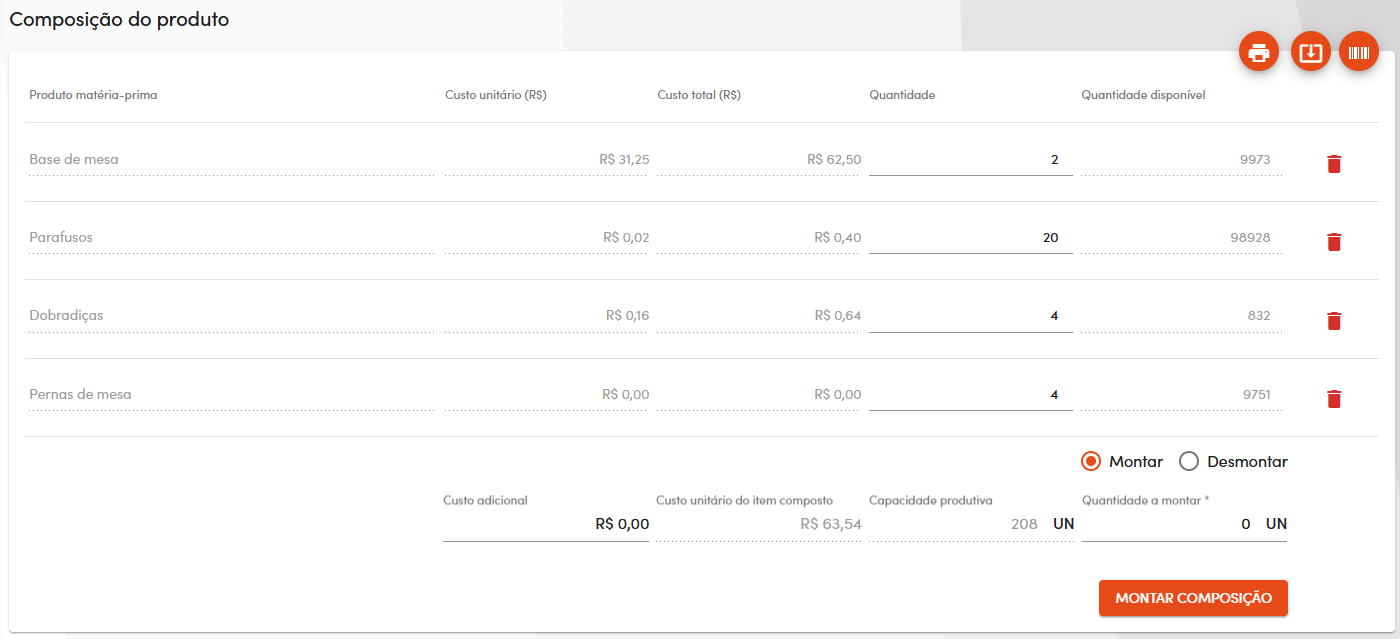Select the Montar radio option
This screenshot has width=1400, height=639.
(x=1091, y=462)
